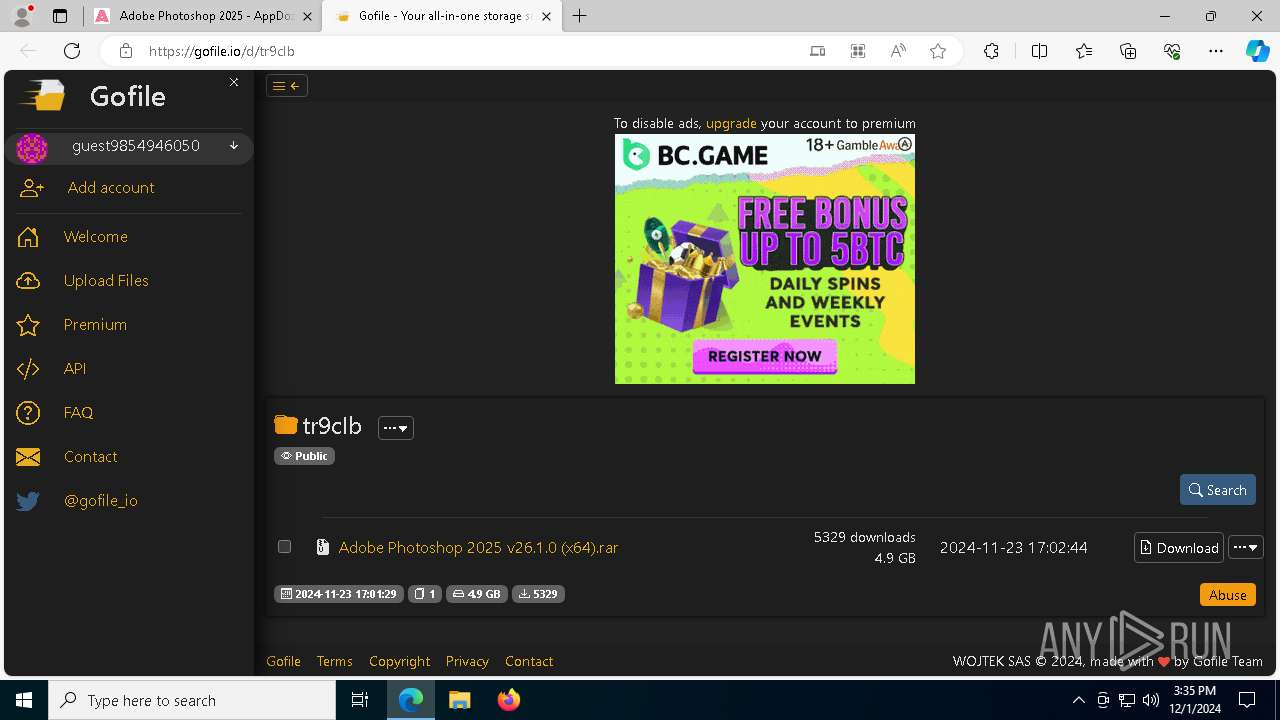Open the Copyright footer link
The width and height of the screenshot is (1280, 720).
pos(399,661)
